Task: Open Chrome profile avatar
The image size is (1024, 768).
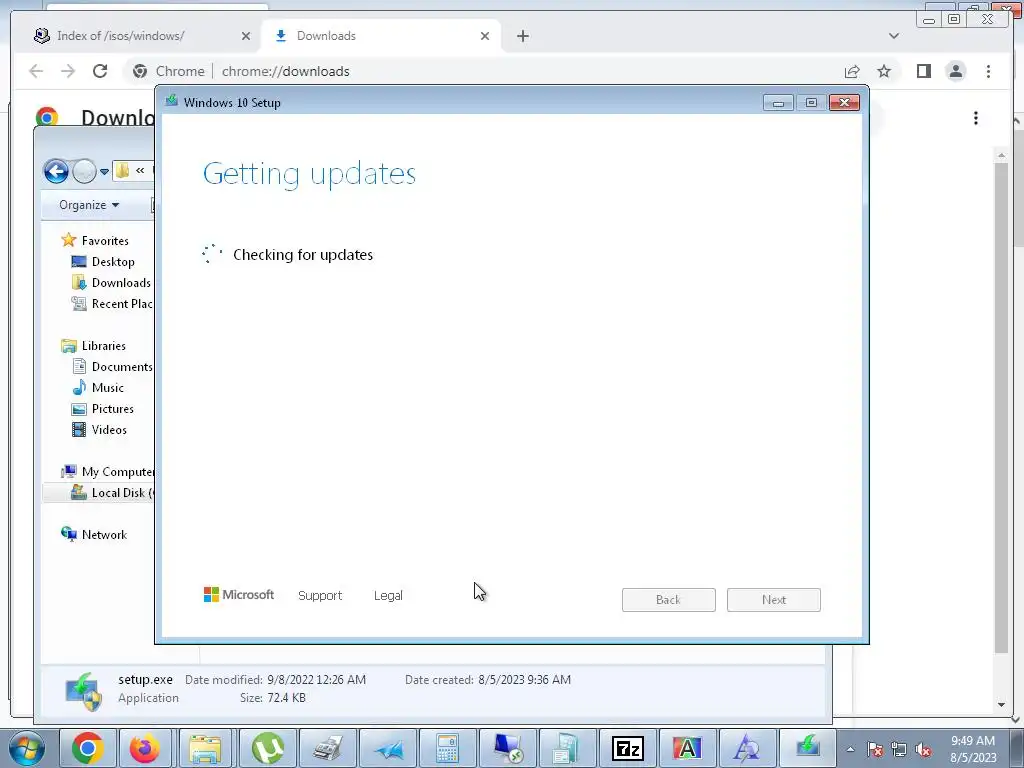Action: coord(956,71)
